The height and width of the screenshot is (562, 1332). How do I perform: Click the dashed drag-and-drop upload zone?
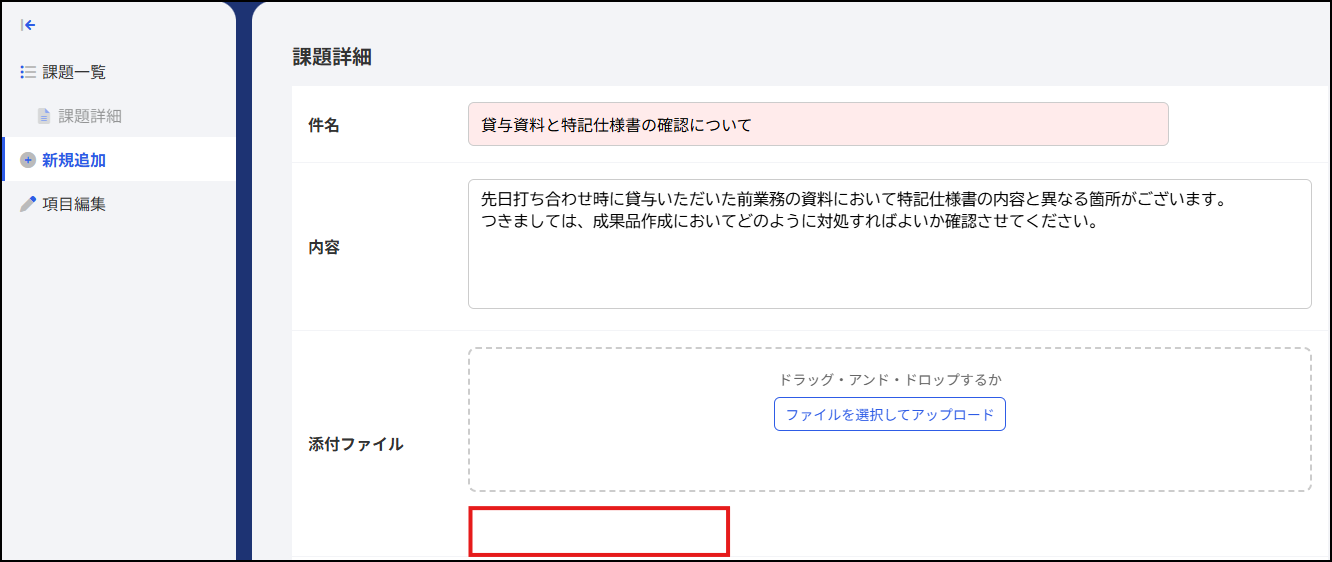point(890,419)
